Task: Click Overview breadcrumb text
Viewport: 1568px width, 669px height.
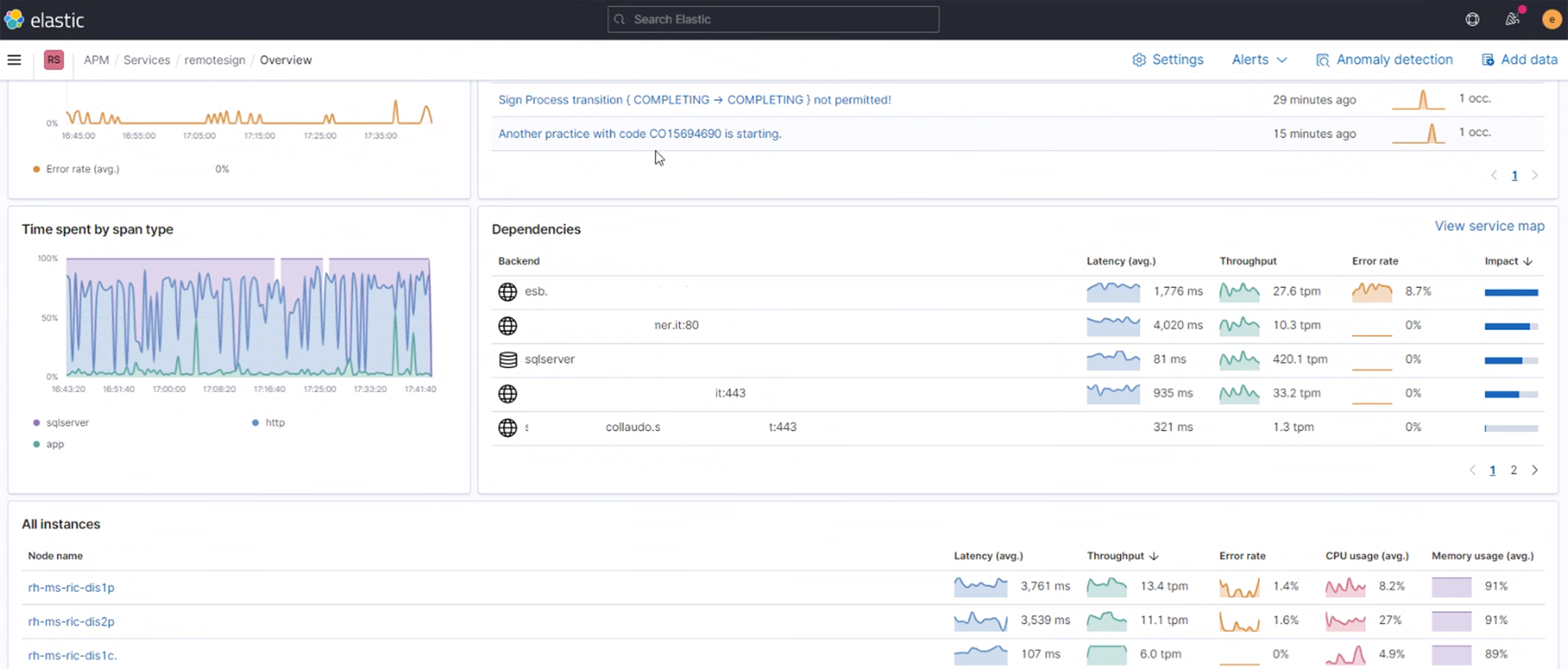Action: pyautogui.click(x=285, y=60)
